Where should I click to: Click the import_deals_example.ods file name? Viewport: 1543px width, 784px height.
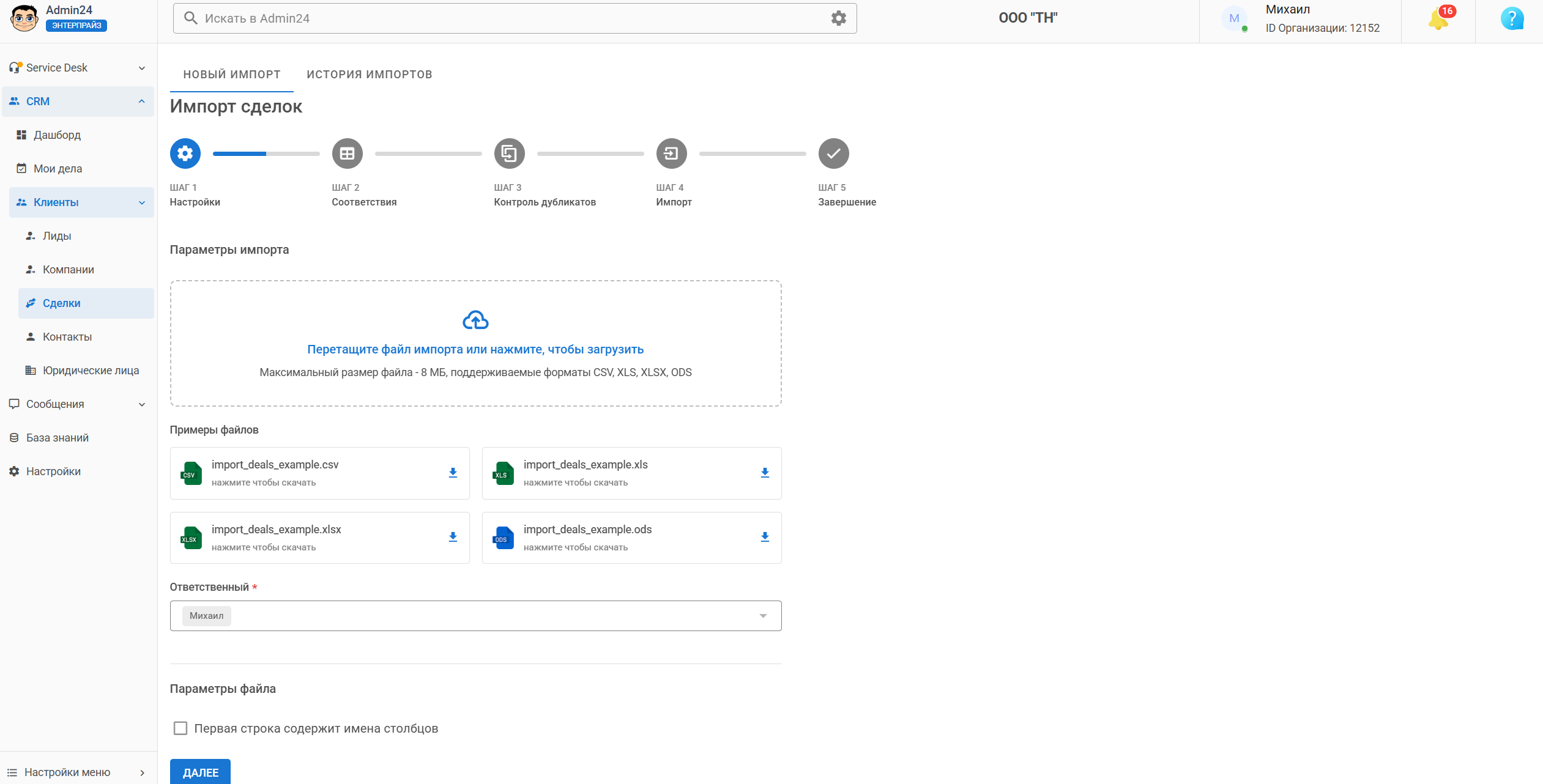pyautogui.click(x=588, y=530)
